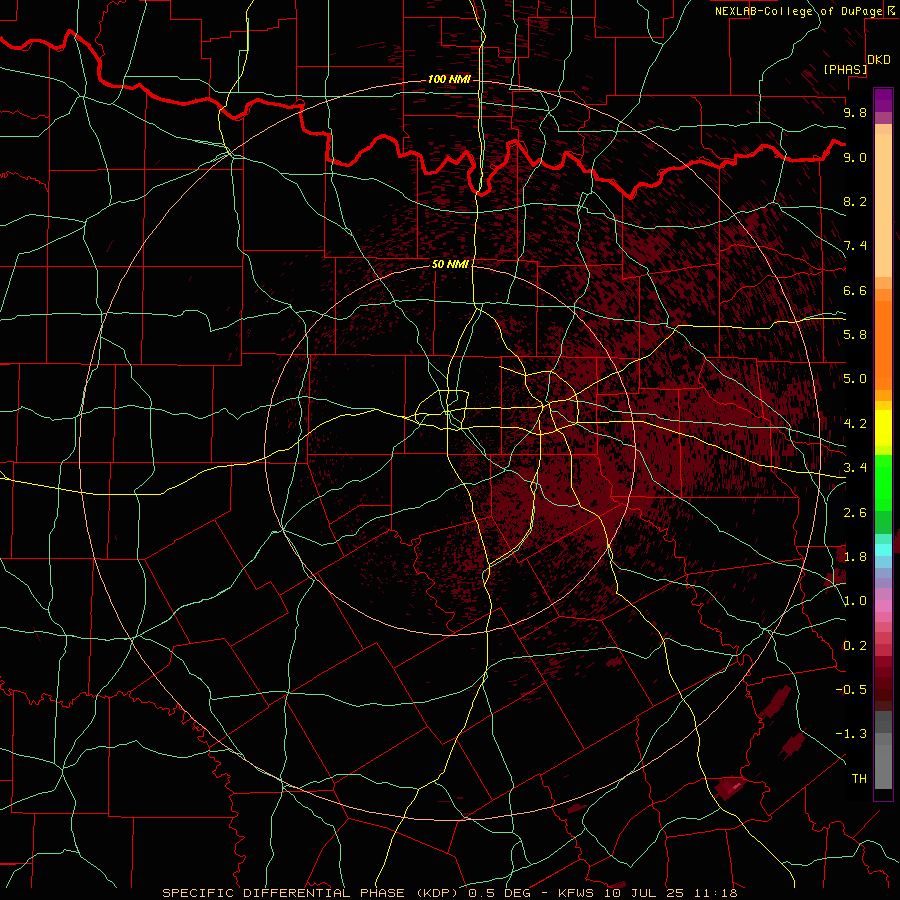The width and height of the screenshot is (900, 900).
Task: Click the 8.2 scale value
Action: coord(855,201)
